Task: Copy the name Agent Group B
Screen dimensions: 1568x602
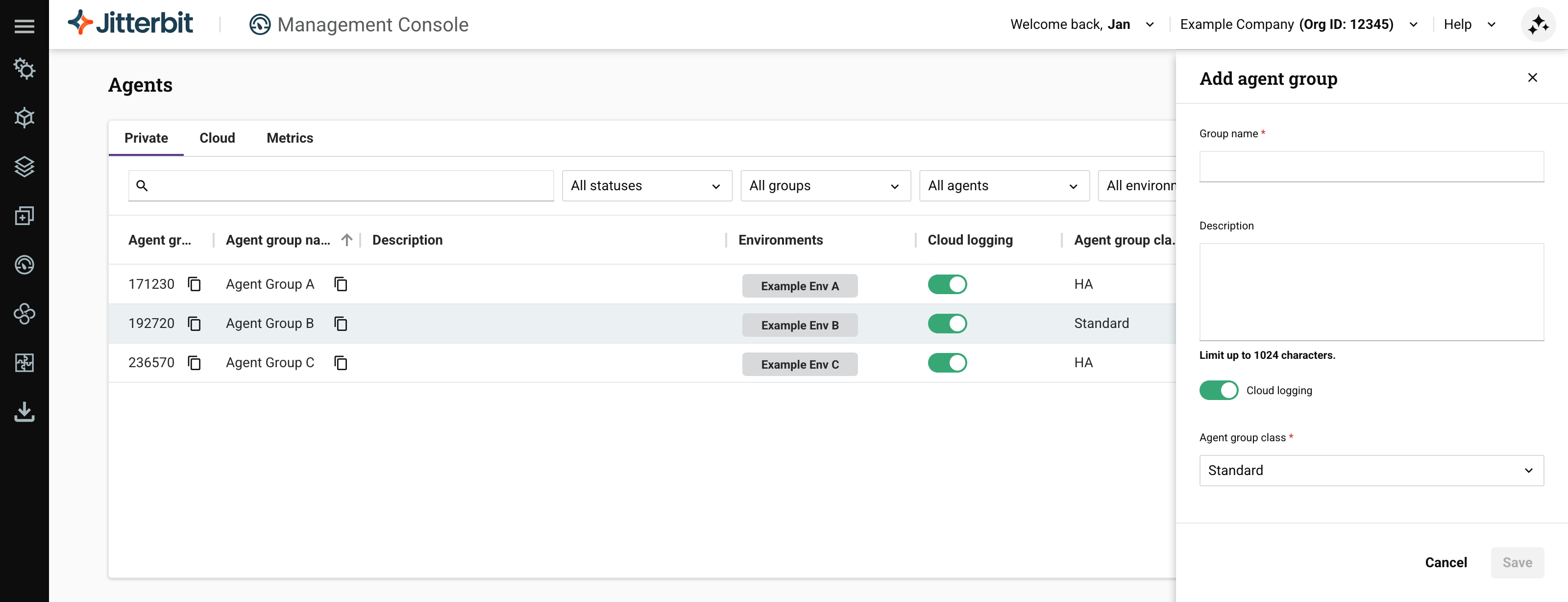Action: pyautogui.click(x=341, y=324)
